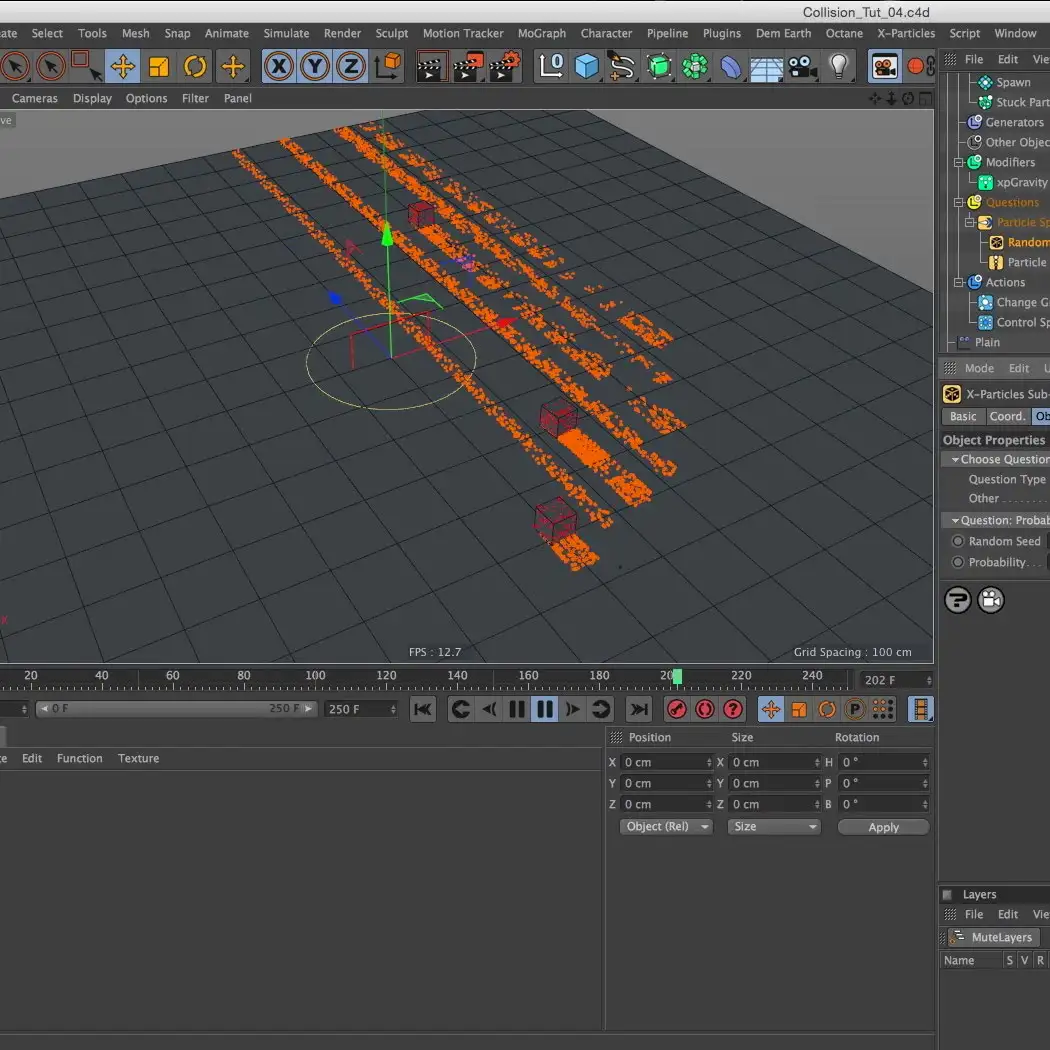Collapse the Particle Sp question node

tap(970, 222)
